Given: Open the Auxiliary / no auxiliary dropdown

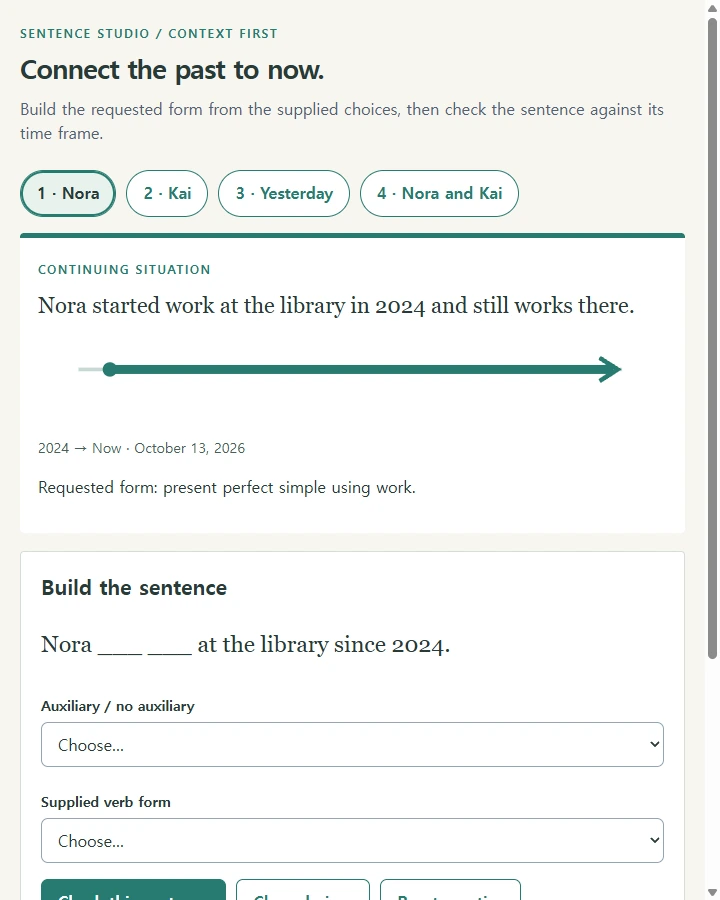Looking at the screenshot, I should click(x=352, y=744).
